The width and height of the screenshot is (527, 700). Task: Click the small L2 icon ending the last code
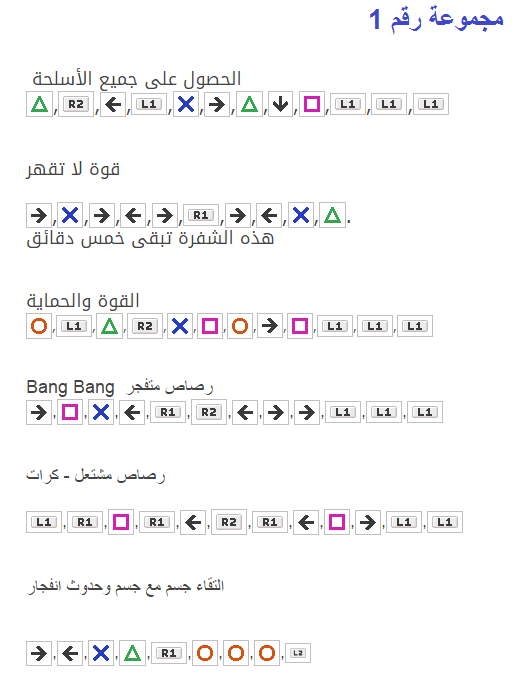pyautogui.click(x=298, y=653)
